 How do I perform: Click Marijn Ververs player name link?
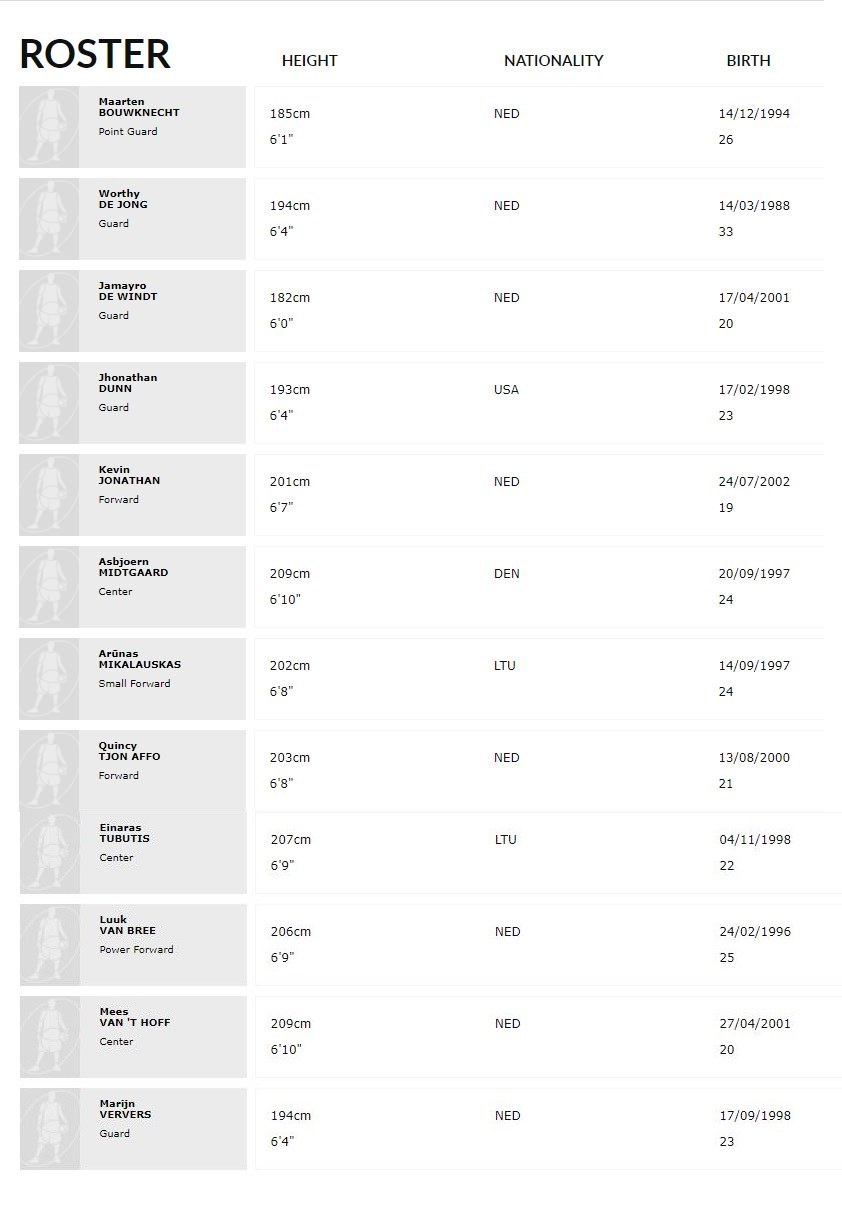point(125,1109)
